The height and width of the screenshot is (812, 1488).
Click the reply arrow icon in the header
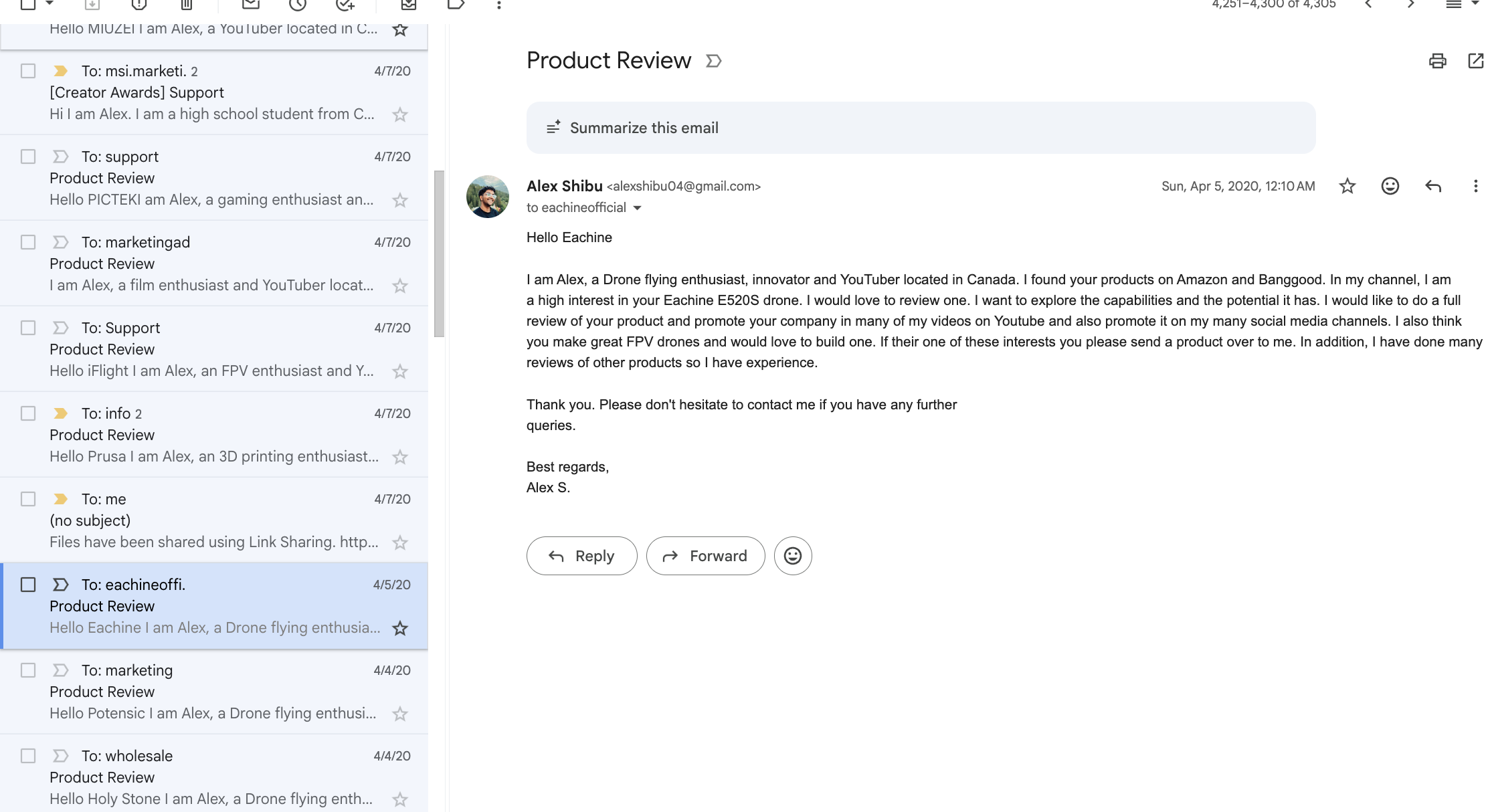(1432, 186)
